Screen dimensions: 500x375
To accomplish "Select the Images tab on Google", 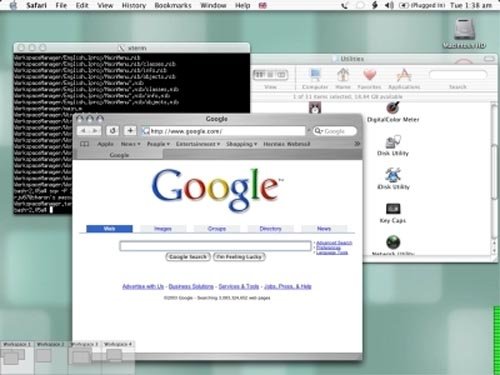I will (163, 229).
